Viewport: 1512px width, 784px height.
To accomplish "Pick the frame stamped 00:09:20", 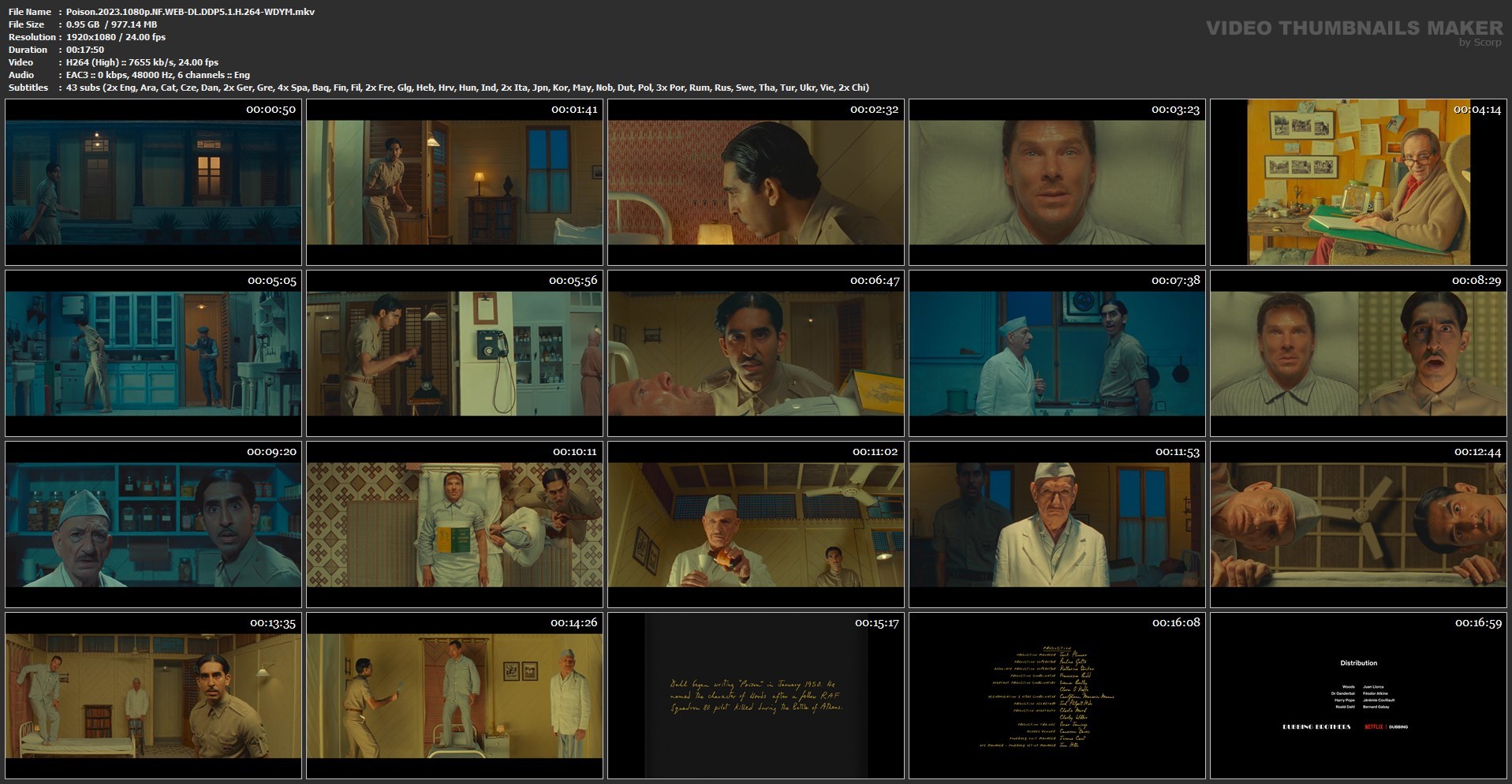I will [x=153, y=525].
